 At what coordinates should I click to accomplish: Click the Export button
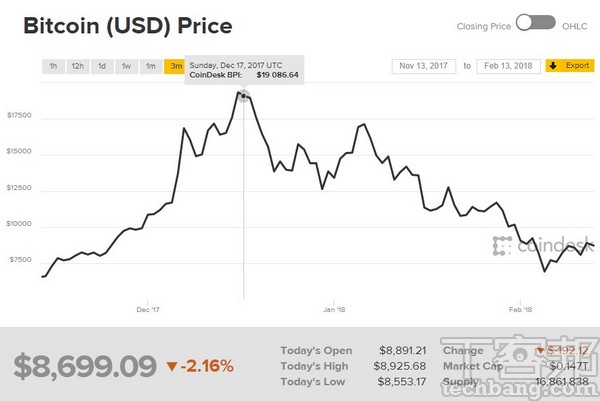coord(568,66)
